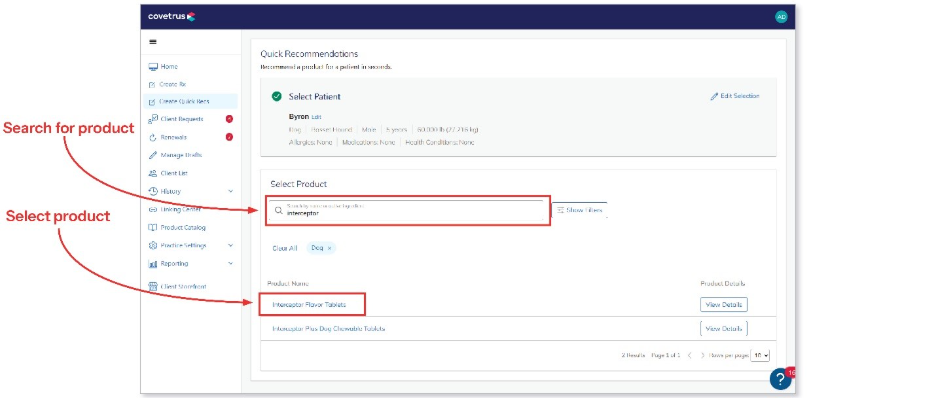The image size is (936, 399).
Task: Click the red Renewals notification badge
Action: (229, 137)
